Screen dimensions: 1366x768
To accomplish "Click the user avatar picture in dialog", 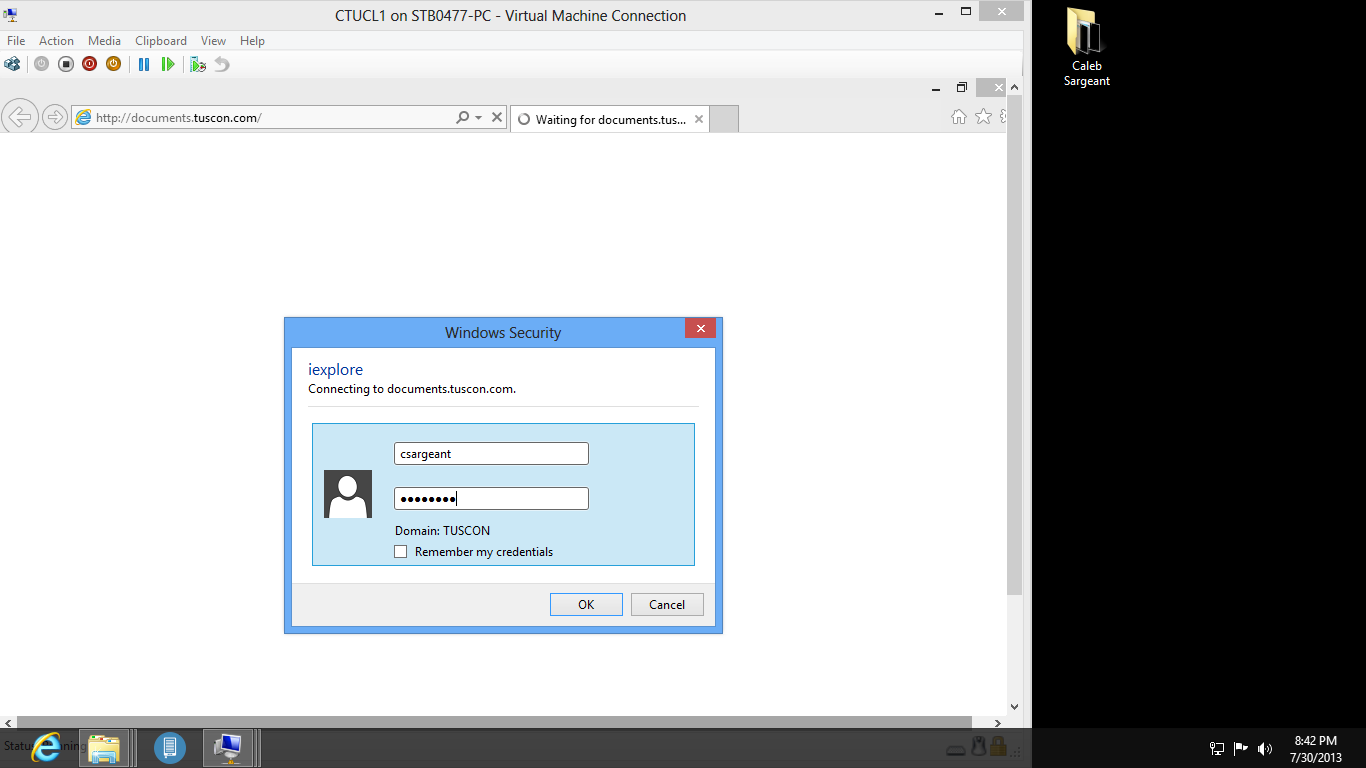I will [x=348, y=494].
